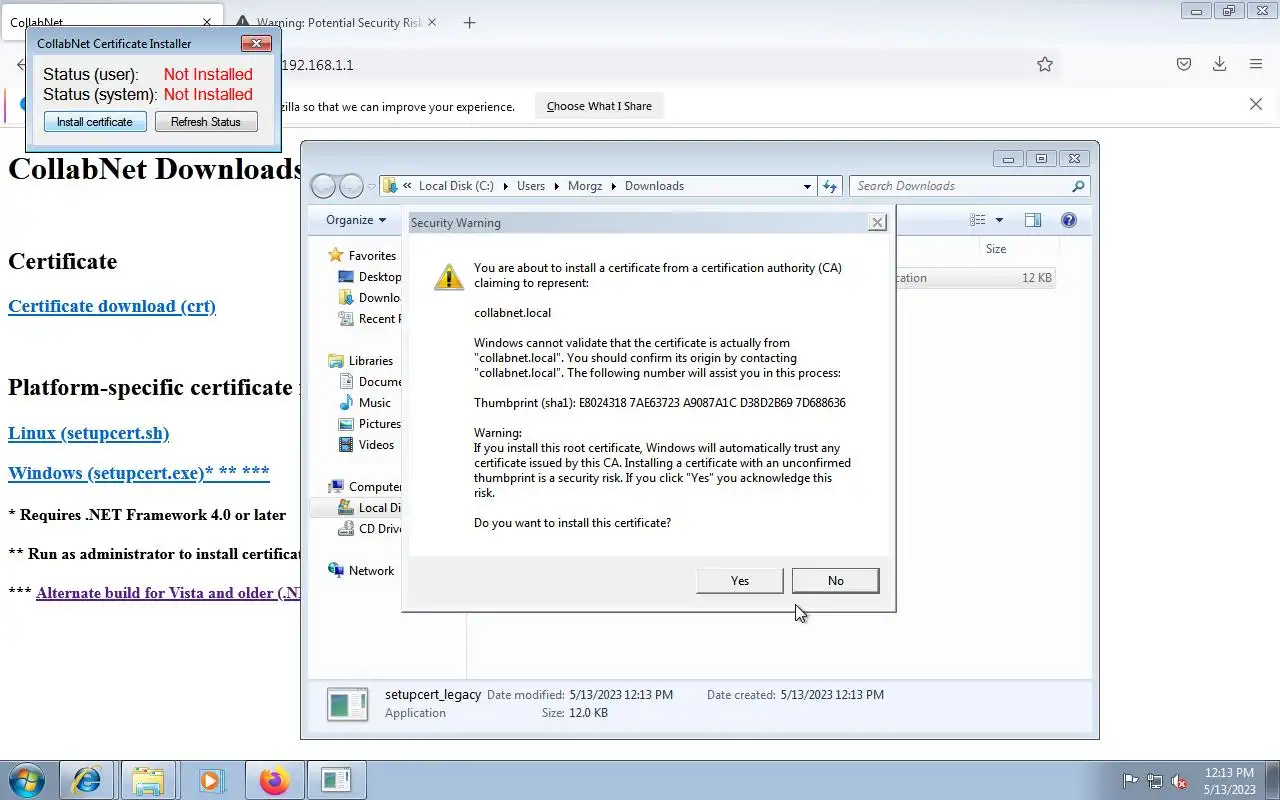Select Network in navigation pane
Image resolution: width=1280 pixels, height=800 pixels.
[x=371, y=571]
